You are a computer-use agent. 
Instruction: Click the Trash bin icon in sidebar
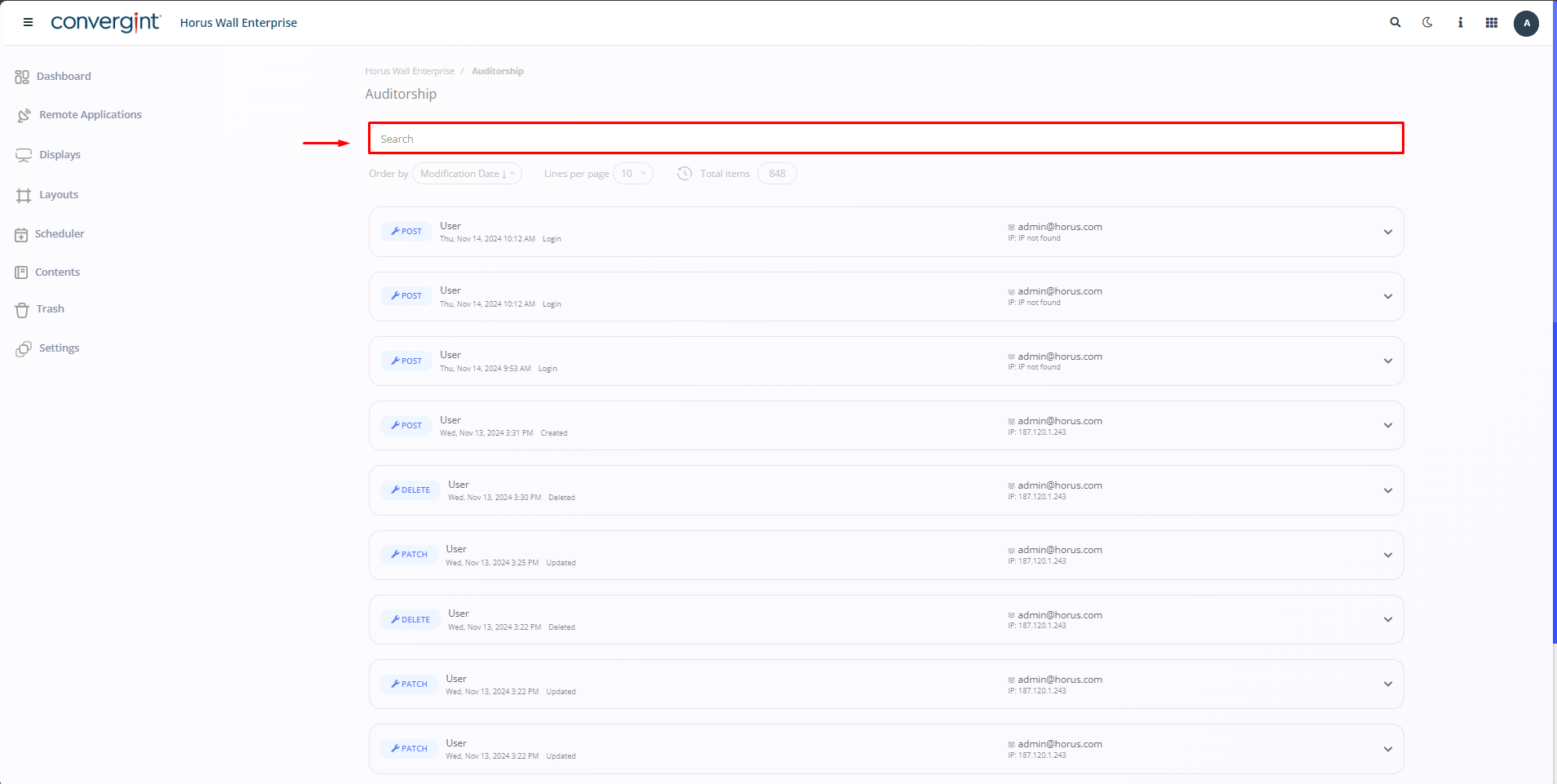click(22, 310)
